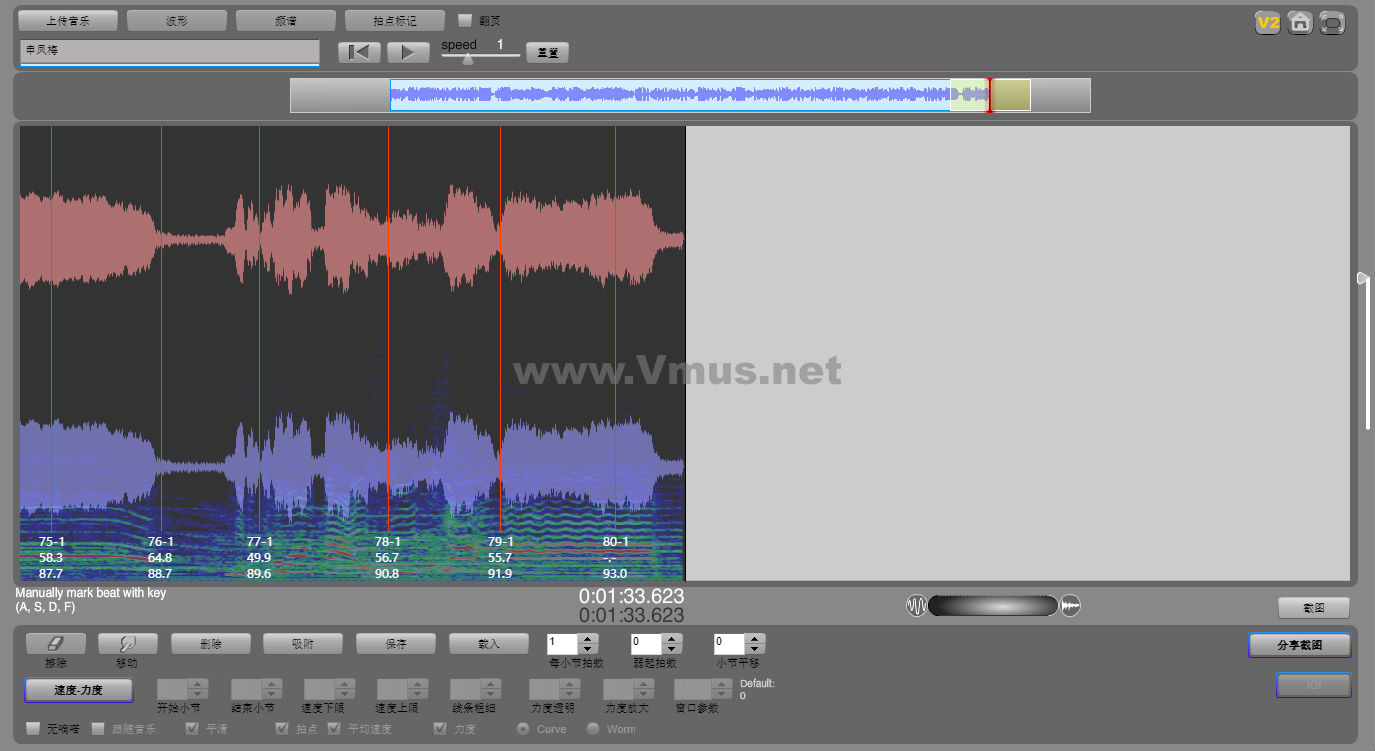Toggle fullscreen with the expand icon
Viewport: 1375px width, 751px height.
coord(1332,22)
